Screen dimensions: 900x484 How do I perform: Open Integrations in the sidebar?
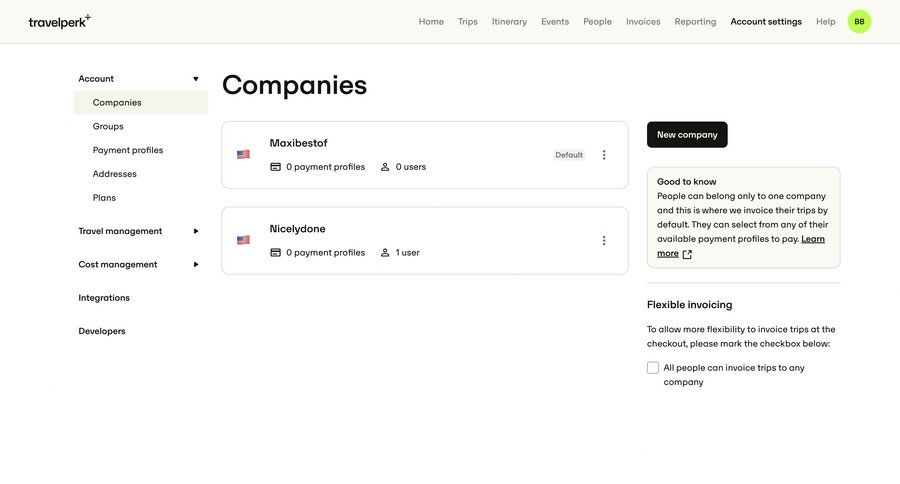click(104, 298)
